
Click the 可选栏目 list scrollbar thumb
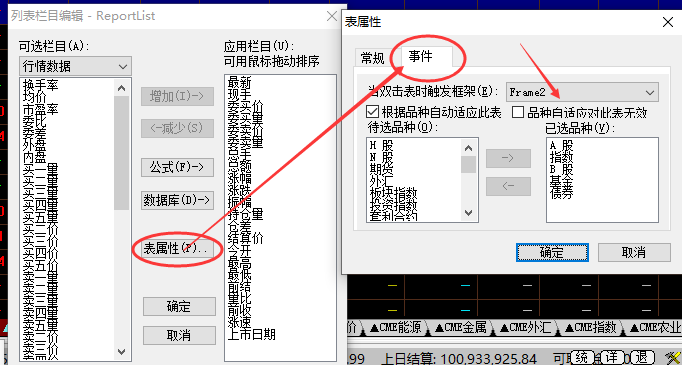[122, 153]
